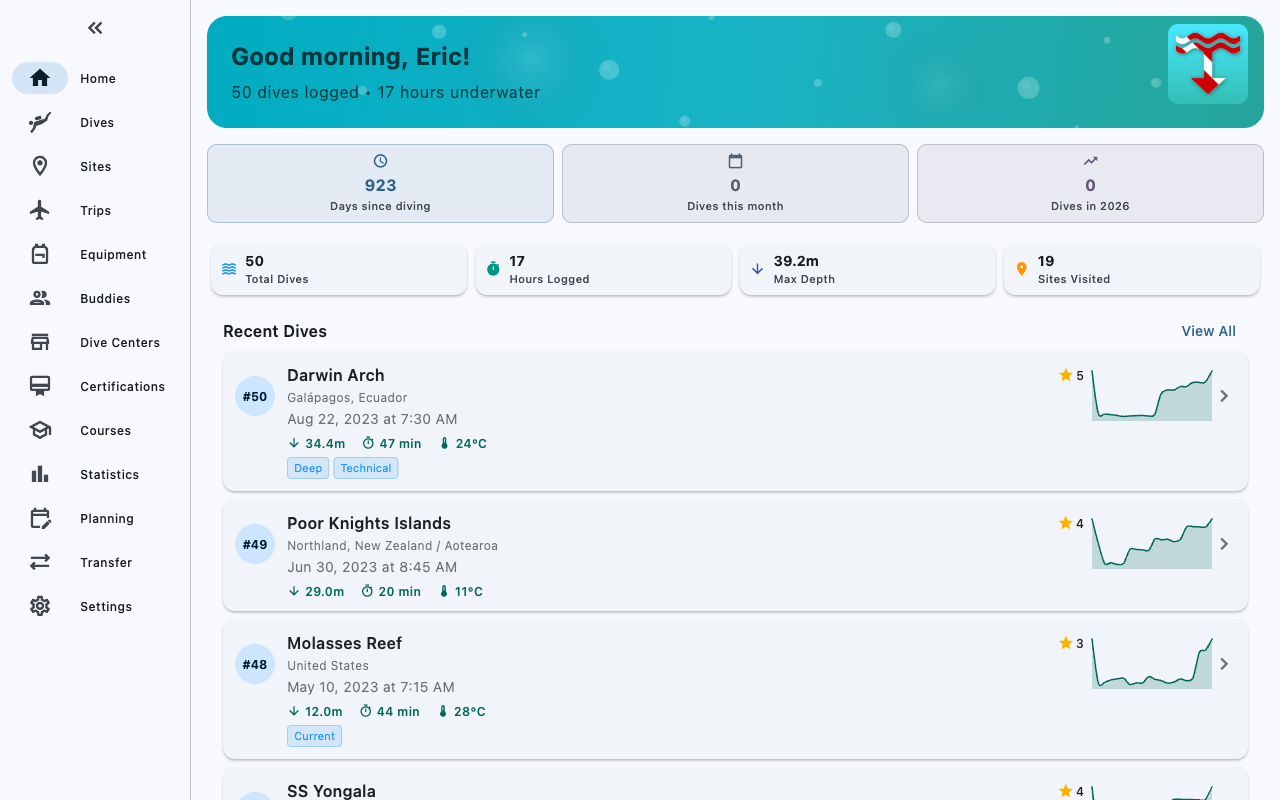Open Courses via the graduation cap icon
1280x800 pixels.
(x=40, y=430)
